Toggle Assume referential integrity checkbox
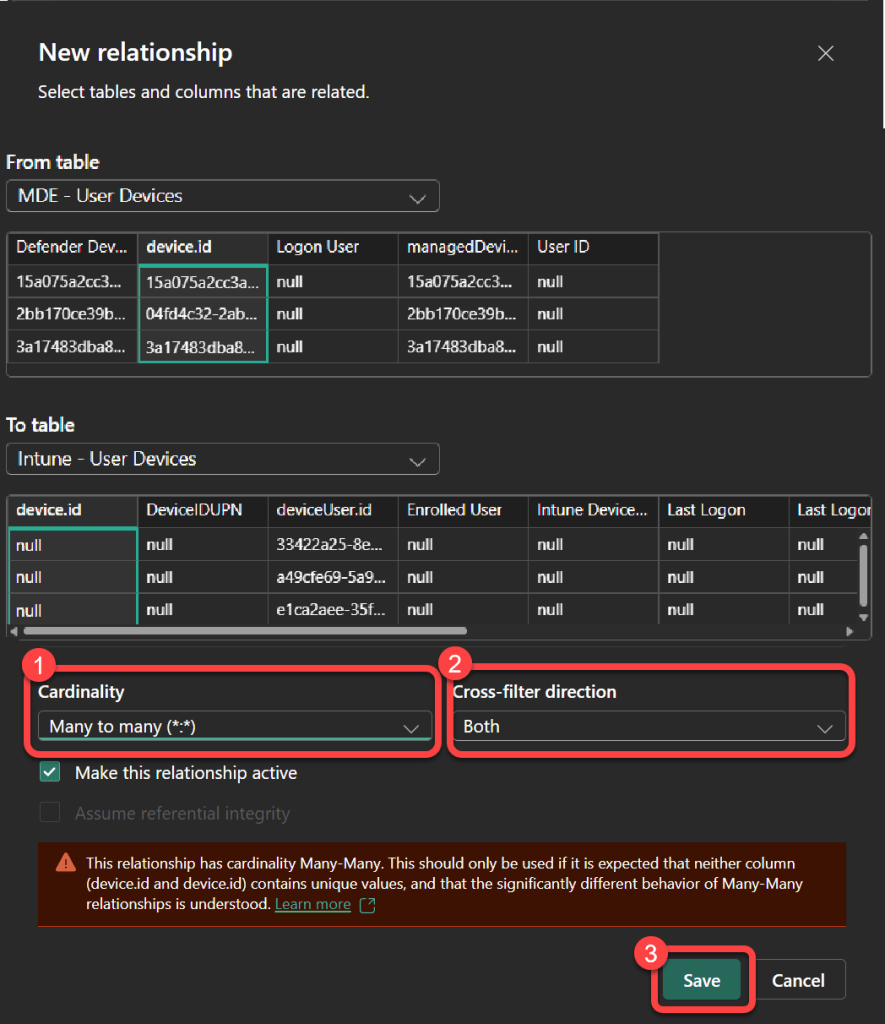 pyautogui.click(x=50, y=812)
